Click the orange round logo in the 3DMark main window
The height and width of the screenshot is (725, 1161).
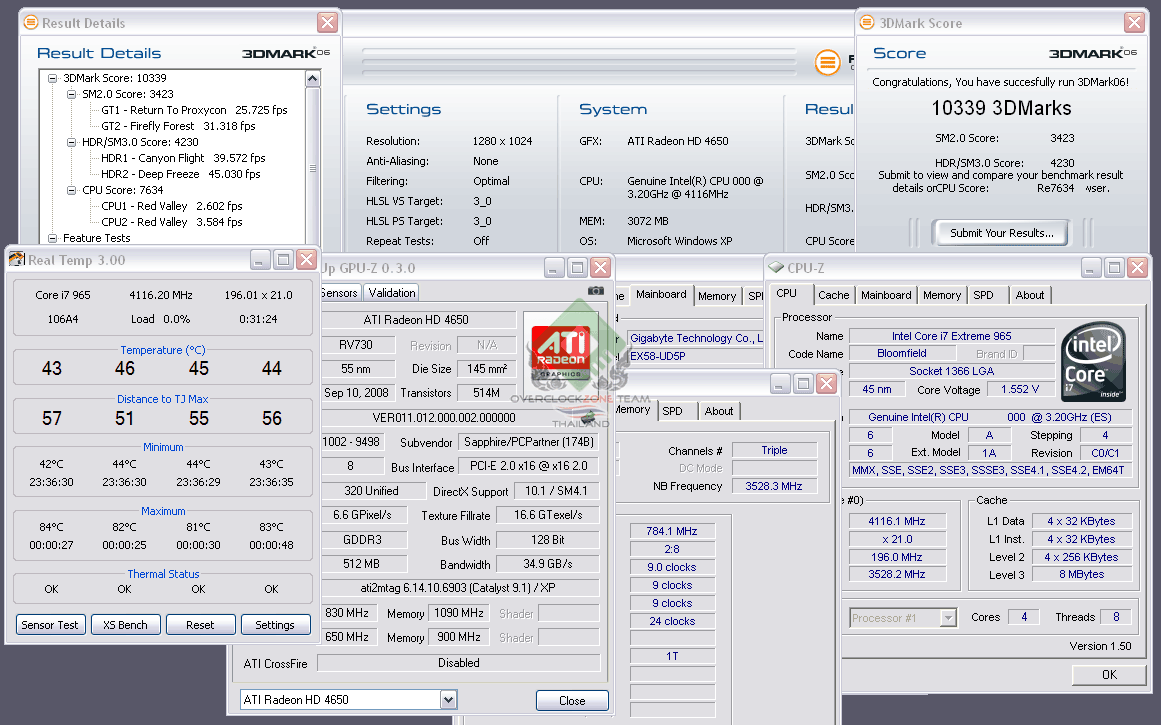coord(828,62)
